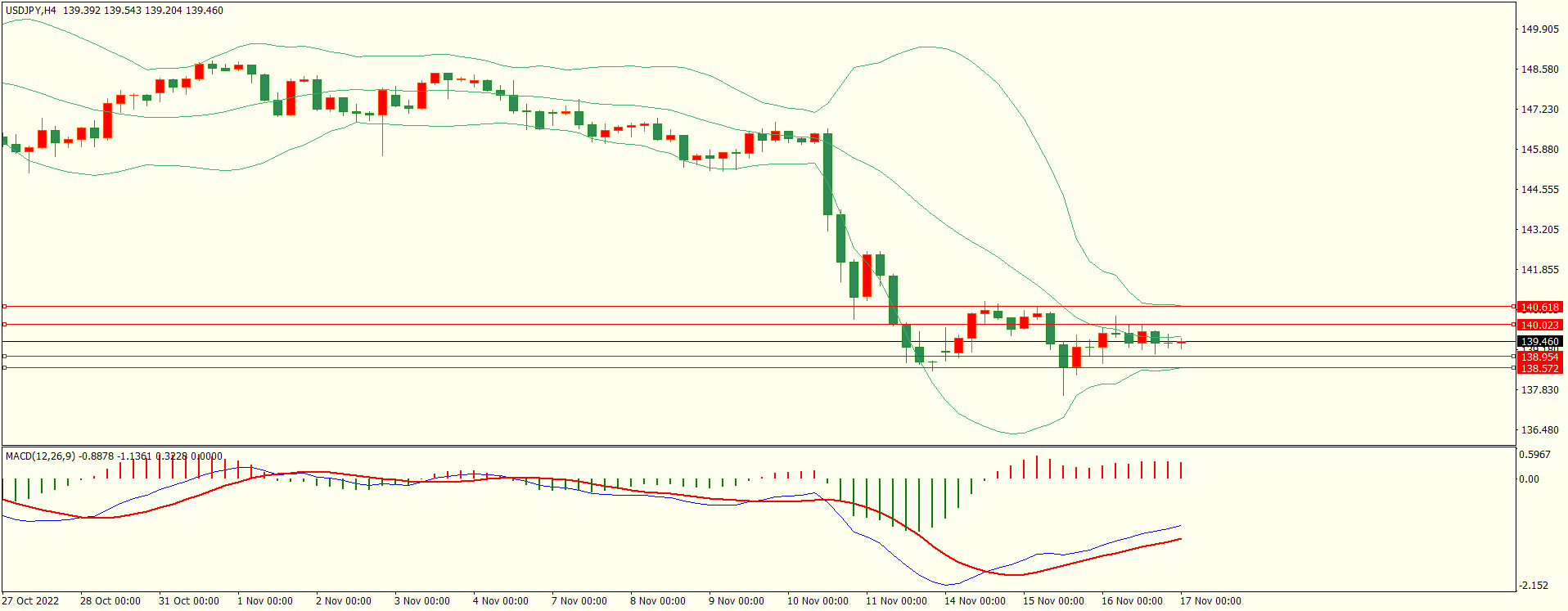Image resolution: width=1568 pixels, height=611 pixels.
Task: Click the 11 Nov 00:00 date label
Action: pos(896,601)
